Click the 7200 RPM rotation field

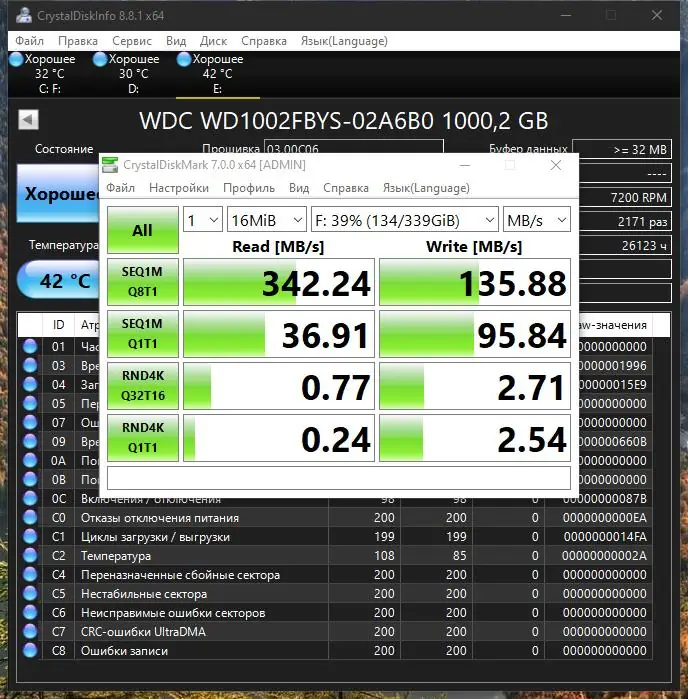(625, 197)
